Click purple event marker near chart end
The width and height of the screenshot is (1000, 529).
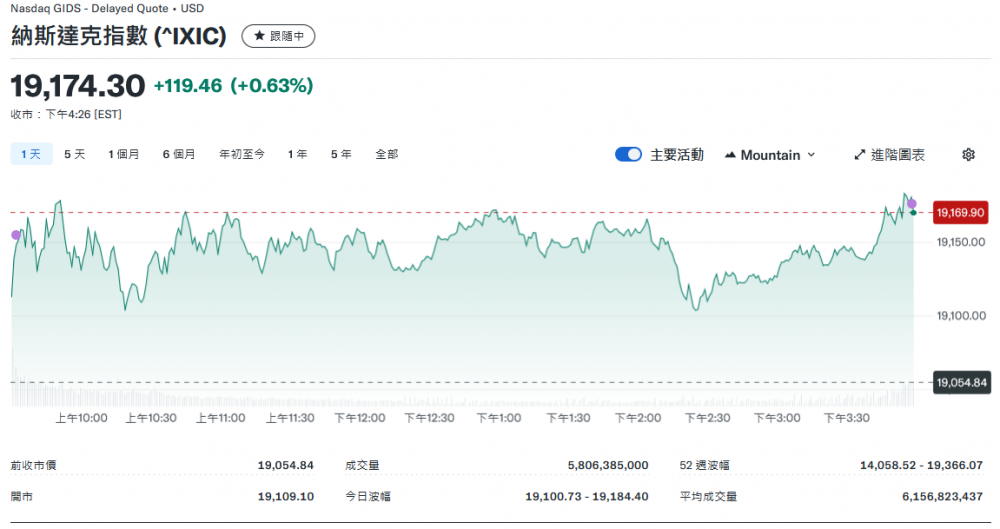[911, 204]
